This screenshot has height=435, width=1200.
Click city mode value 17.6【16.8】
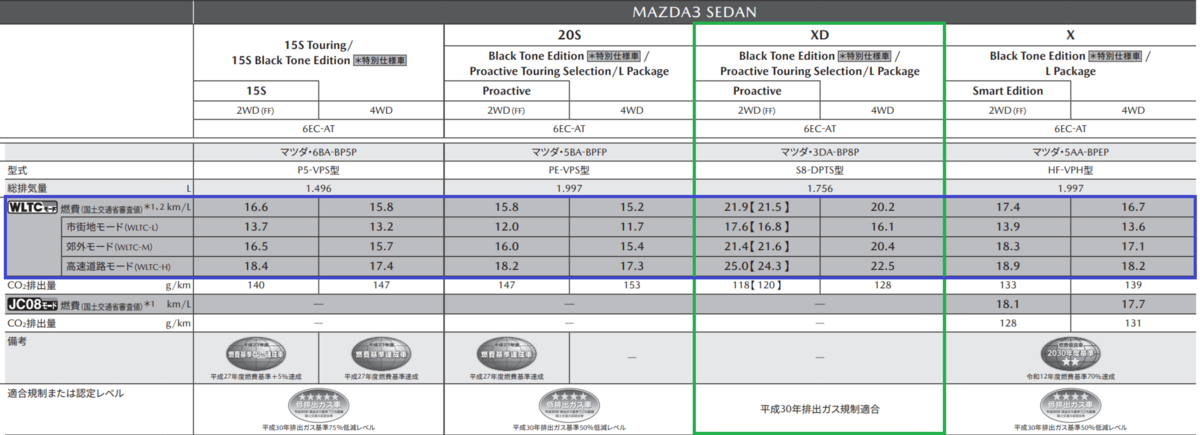click(757, 228)
